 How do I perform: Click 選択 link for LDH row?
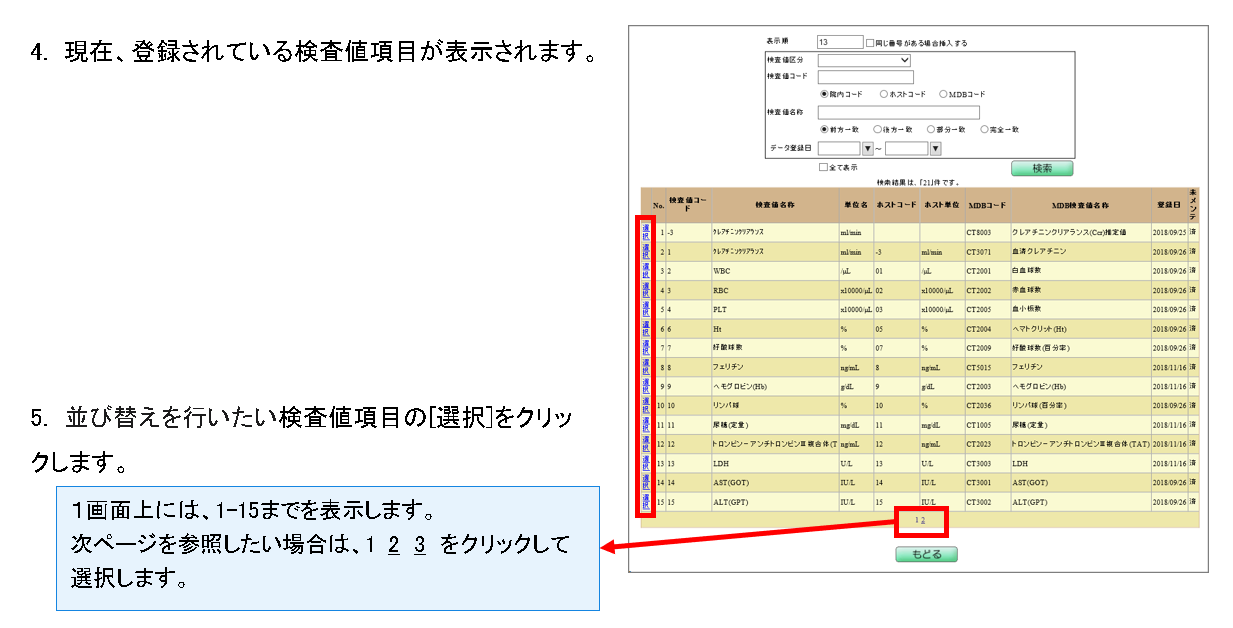pyautogui.click(x=646, y=463)
